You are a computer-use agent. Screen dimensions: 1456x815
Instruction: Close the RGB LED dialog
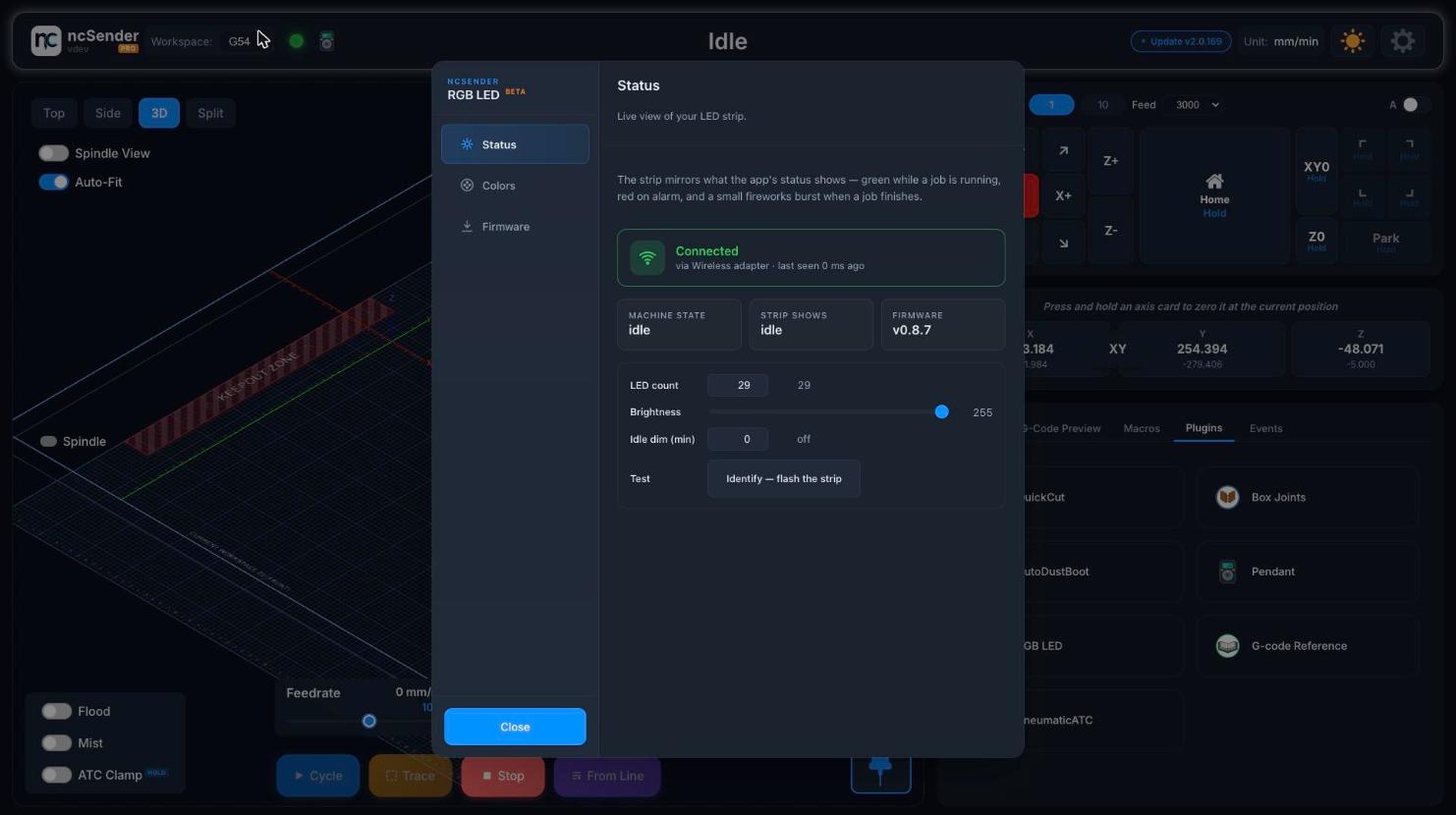coord(515,727)
